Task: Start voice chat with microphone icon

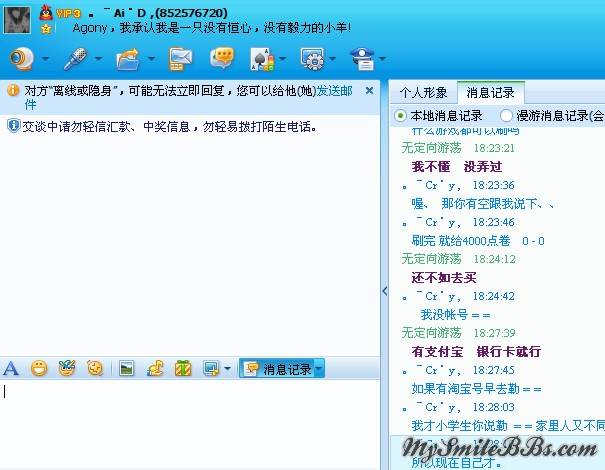Action: 73,59
